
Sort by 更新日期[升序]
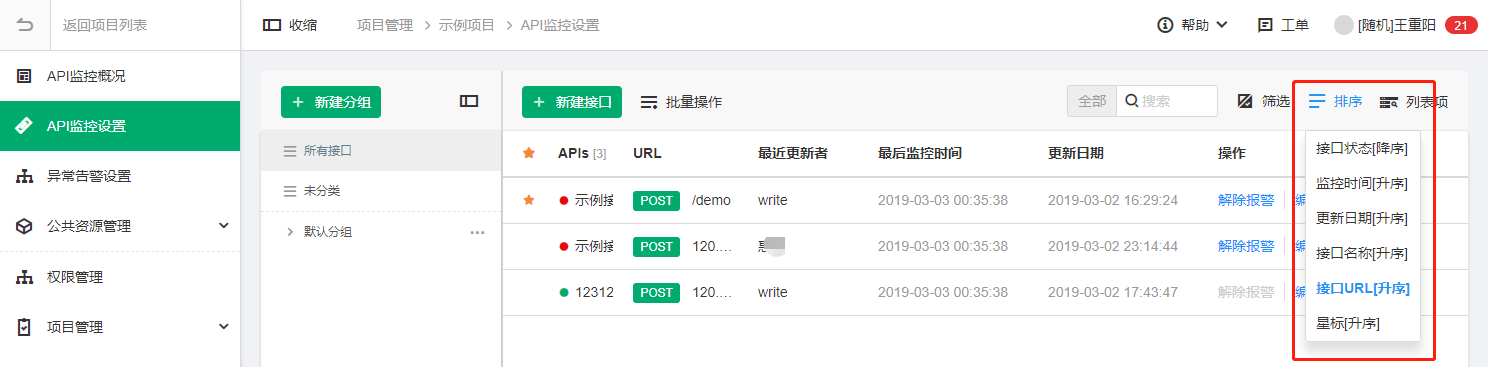click(1362, 218)
